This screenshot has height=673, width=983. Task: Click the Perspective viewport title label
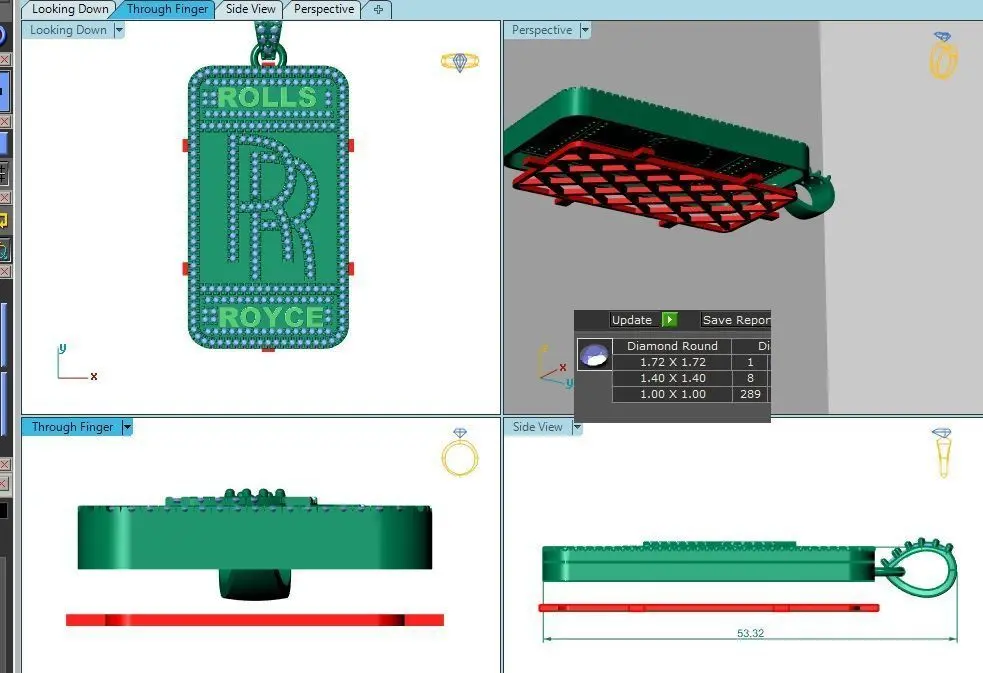click(542, 30)
